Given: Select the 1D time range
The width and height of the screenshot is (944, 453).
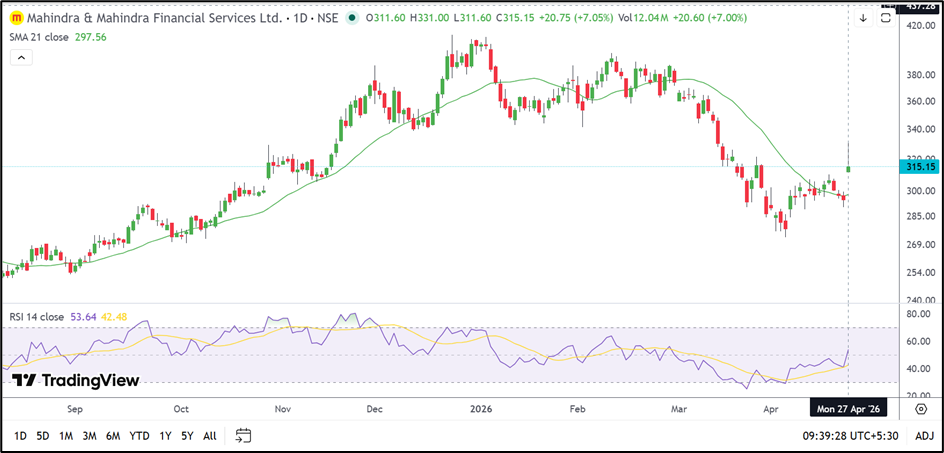Looking at the screenshot, I should (x=20, y=435).
